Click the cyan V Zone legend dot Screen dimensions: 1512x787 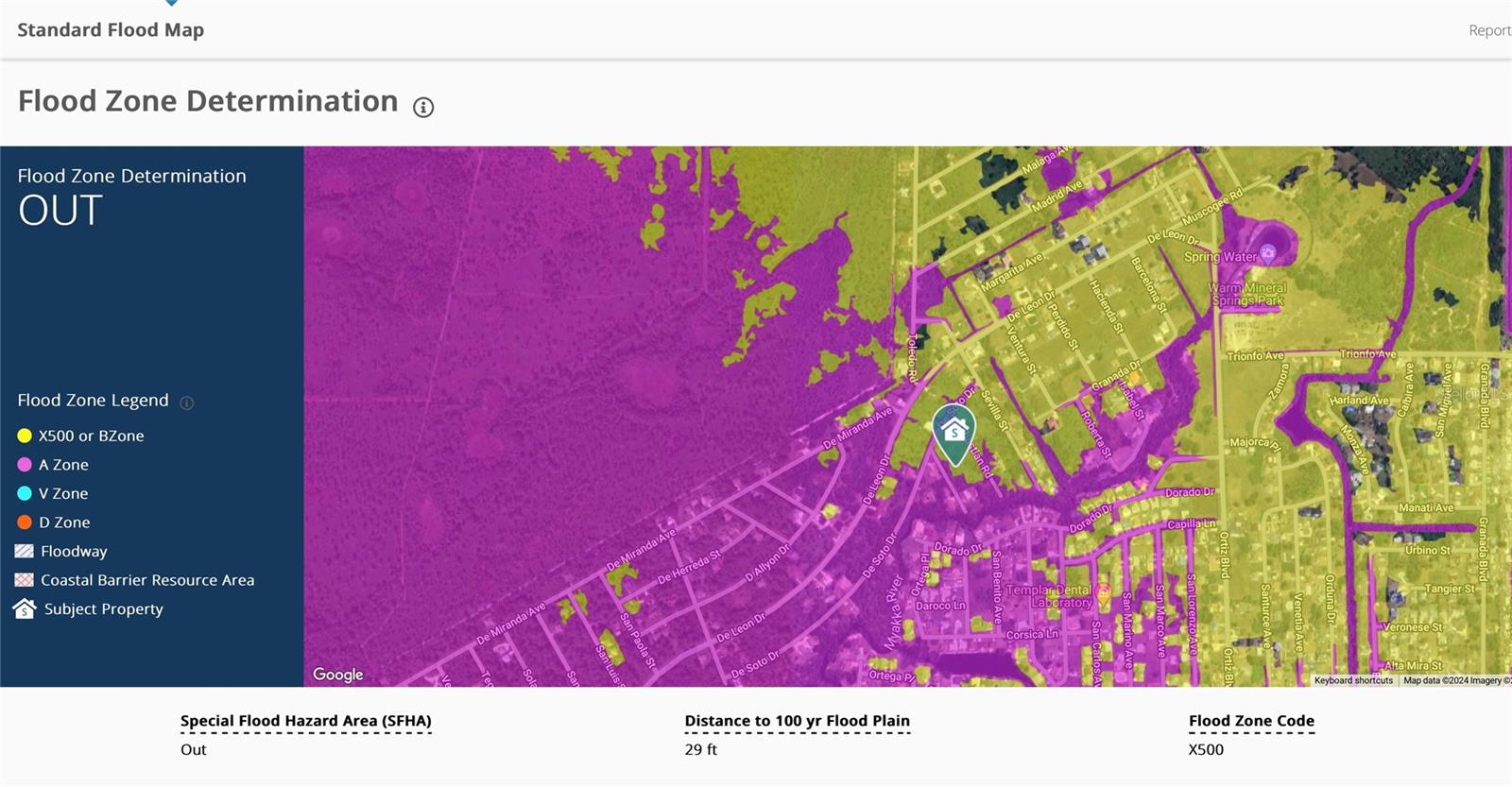click(25, 493)
